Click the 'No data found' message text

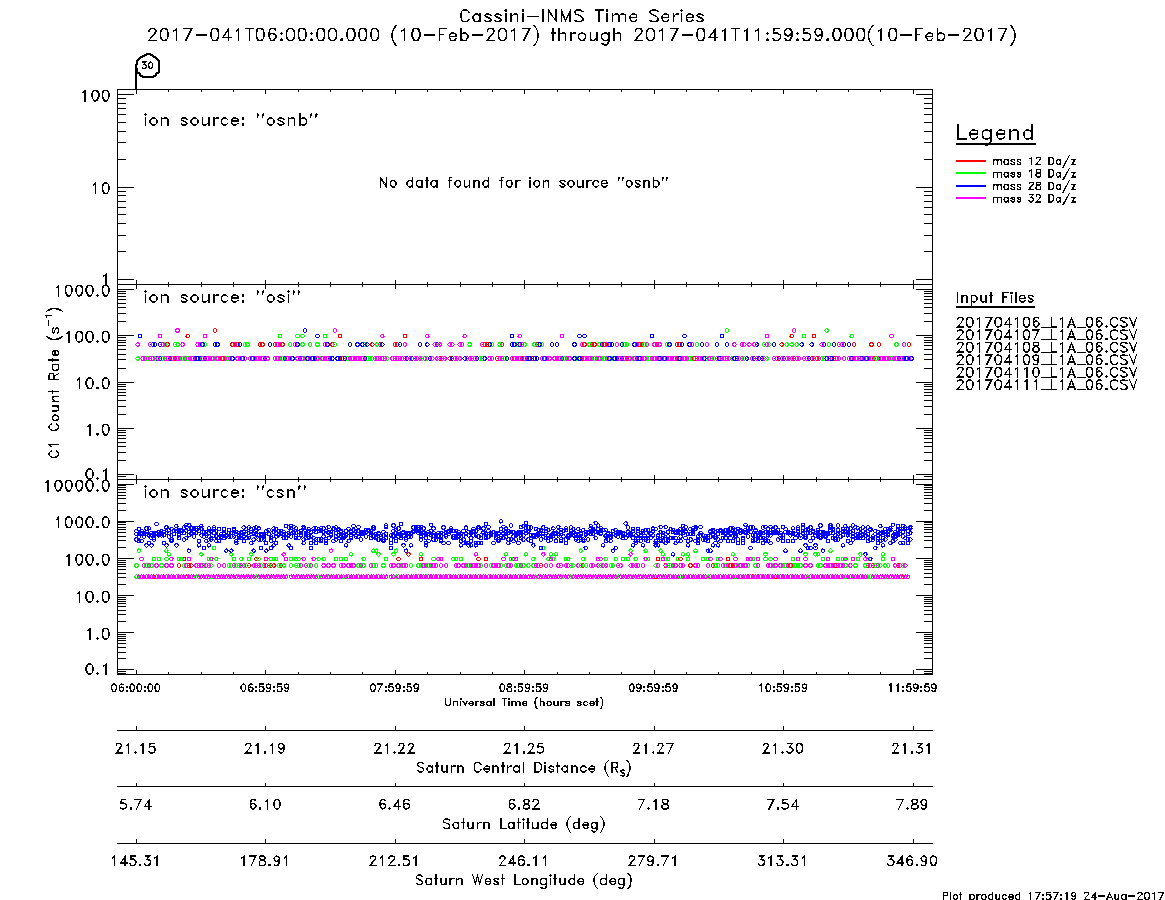click(x=524, y=183)
